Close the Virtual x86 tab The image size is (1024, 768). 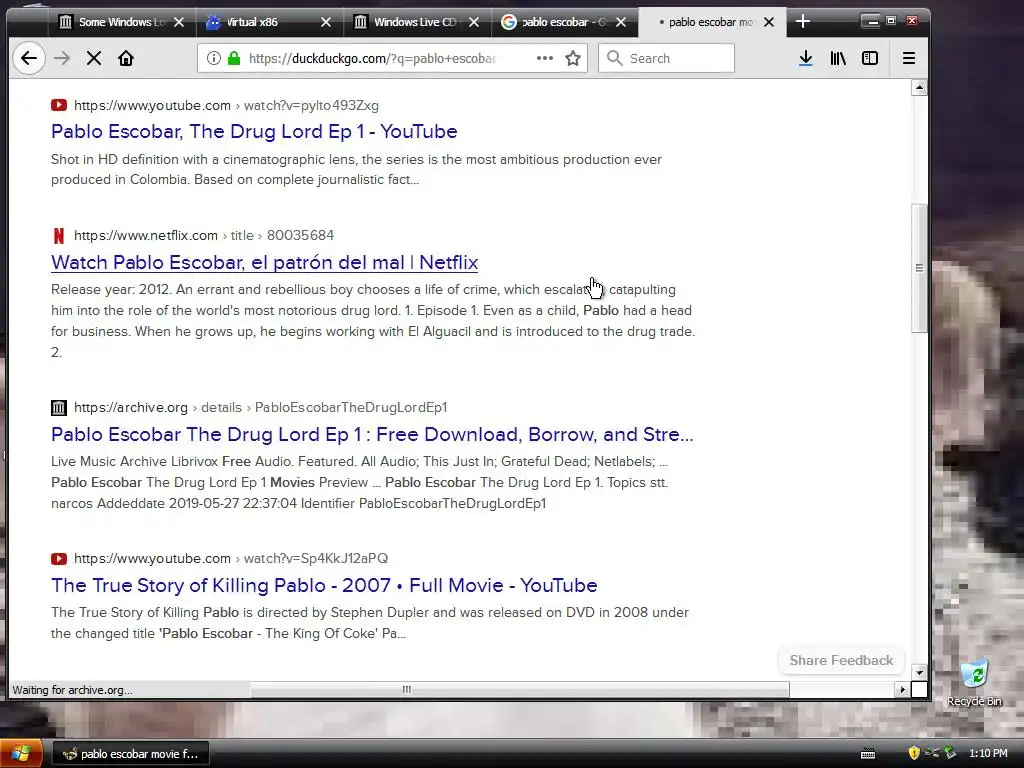pyautogui.click(x=326, y=22)
